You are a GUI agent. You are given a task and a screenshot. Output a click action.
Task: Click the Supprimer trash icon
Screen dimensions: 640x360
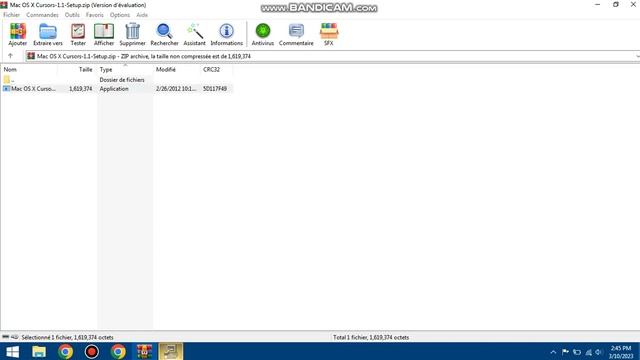click(132, 34)
